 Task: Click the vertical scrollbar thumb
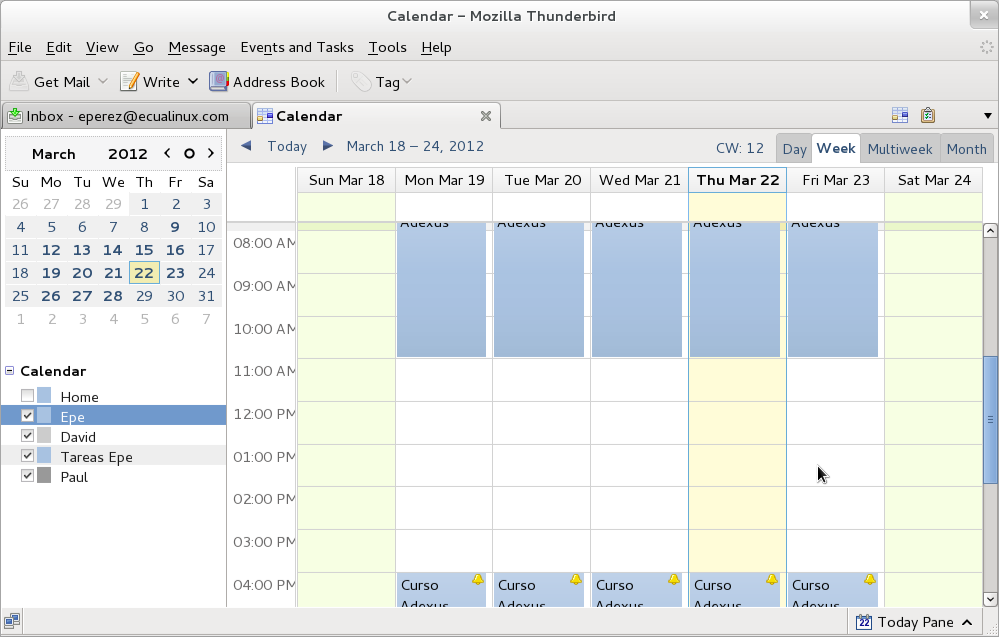(990, 419)
